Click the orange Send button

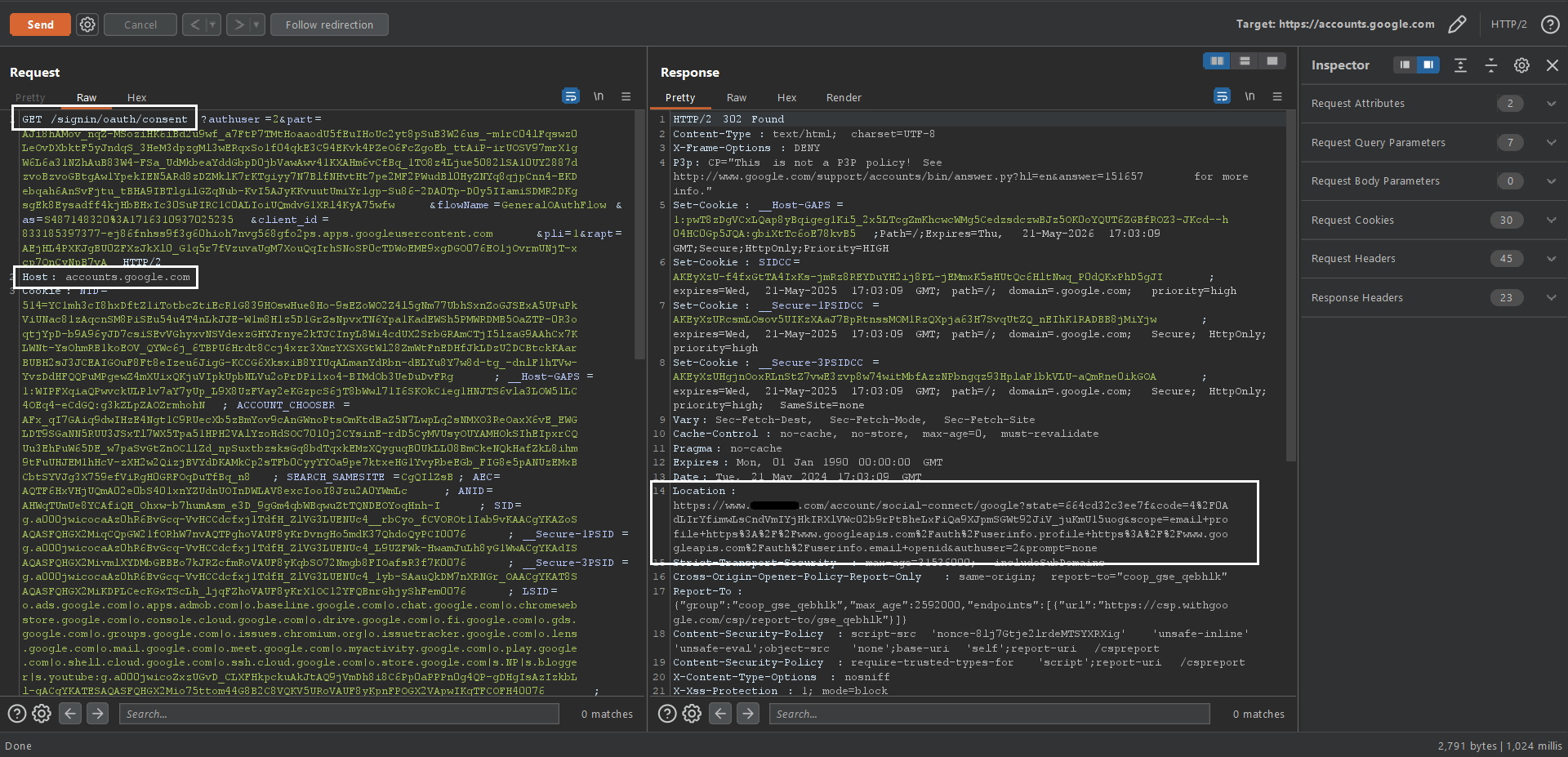pos(40,24)
